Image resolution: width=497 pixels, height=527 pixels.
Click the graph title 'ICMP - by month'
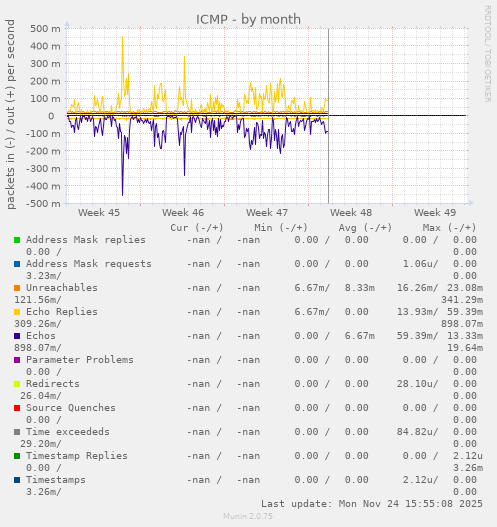248,19
